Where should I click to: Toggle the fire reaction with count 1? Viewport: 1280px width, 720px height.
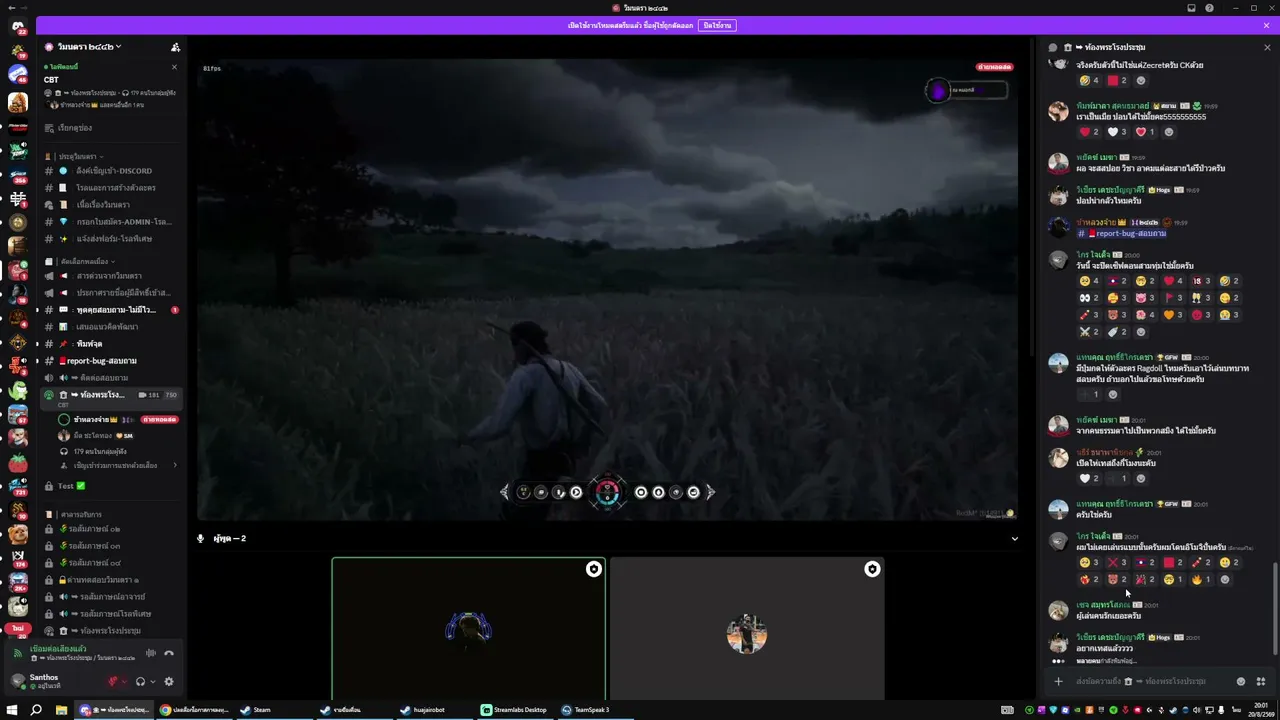pyautogui.click(x=1202, y=580)
